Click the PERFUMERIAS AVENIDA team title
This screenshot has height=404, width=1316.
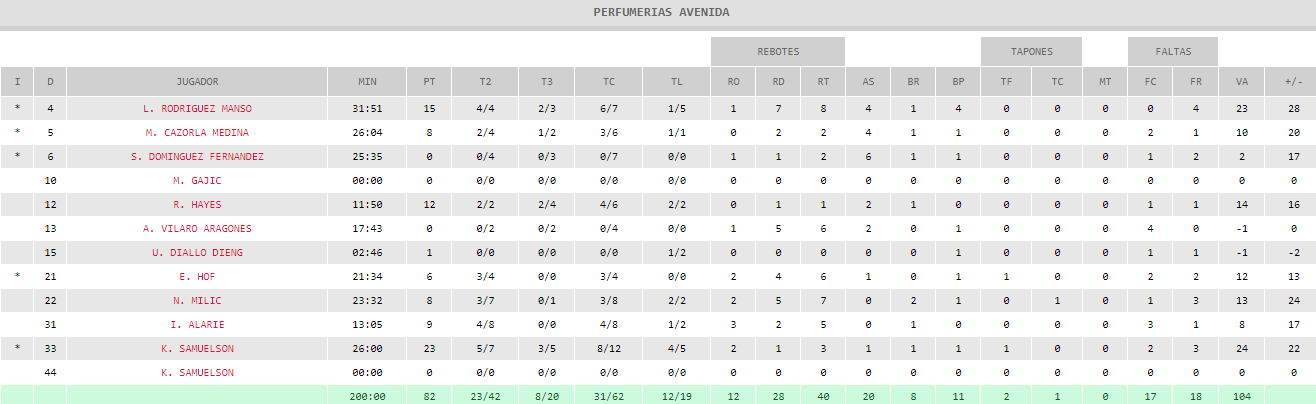[x=661, y=13]
